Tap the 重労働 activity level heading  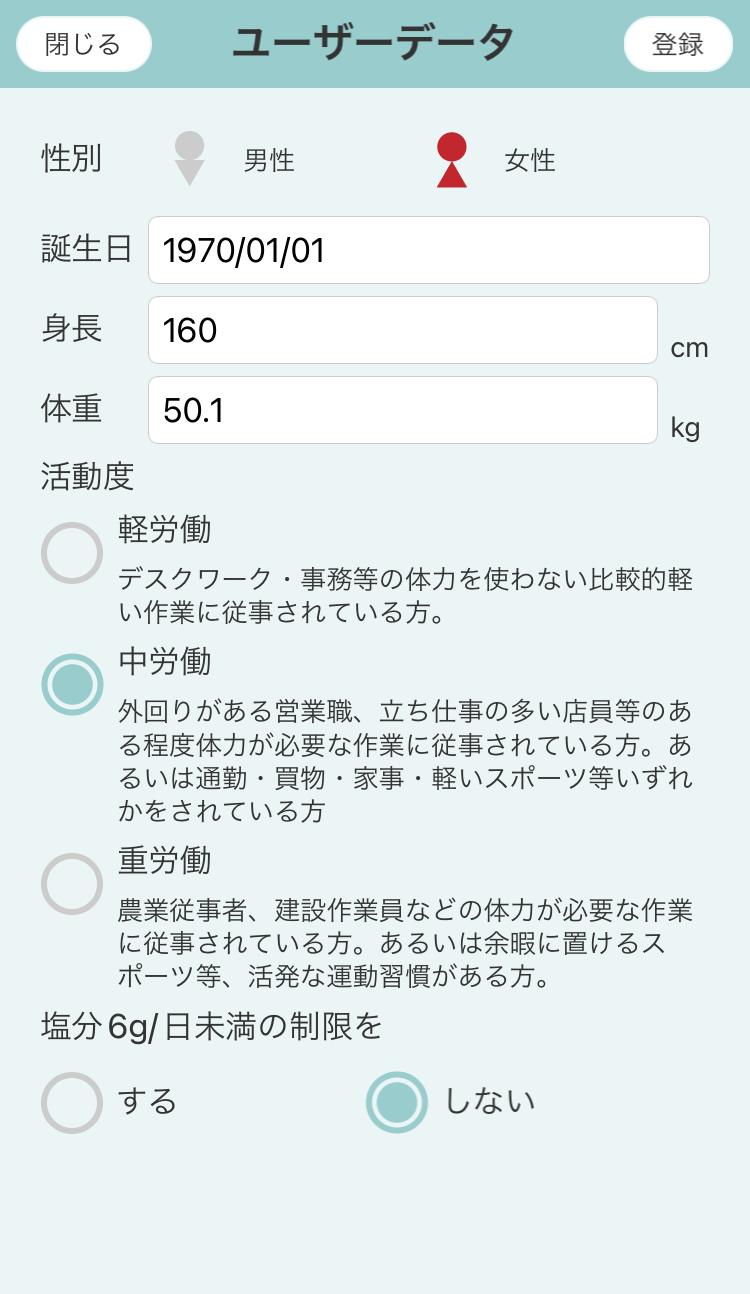[x=165, y=860]
